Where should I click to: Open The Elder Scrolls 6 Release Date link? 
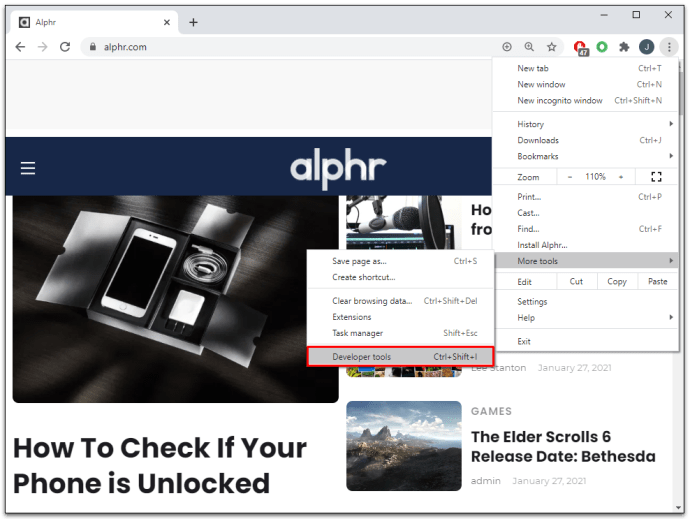coord(563,446)
